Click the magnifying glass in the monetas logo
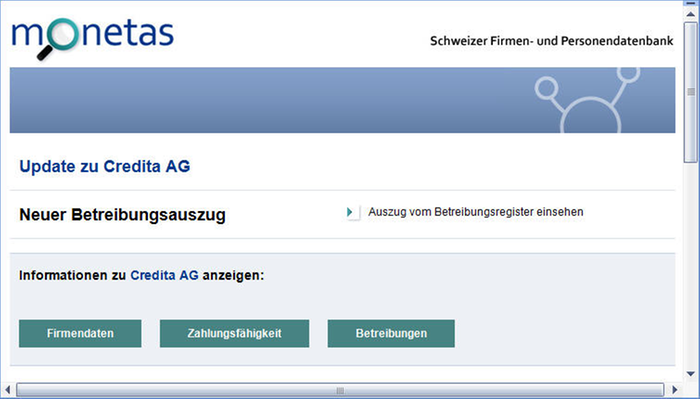 [58, 39]
